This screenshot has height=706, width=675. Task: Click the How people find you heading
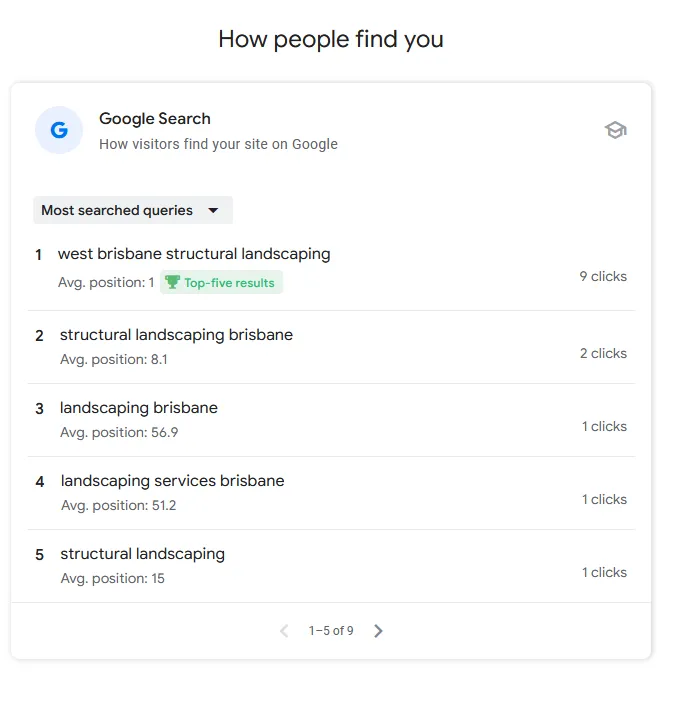coord(331,39)
